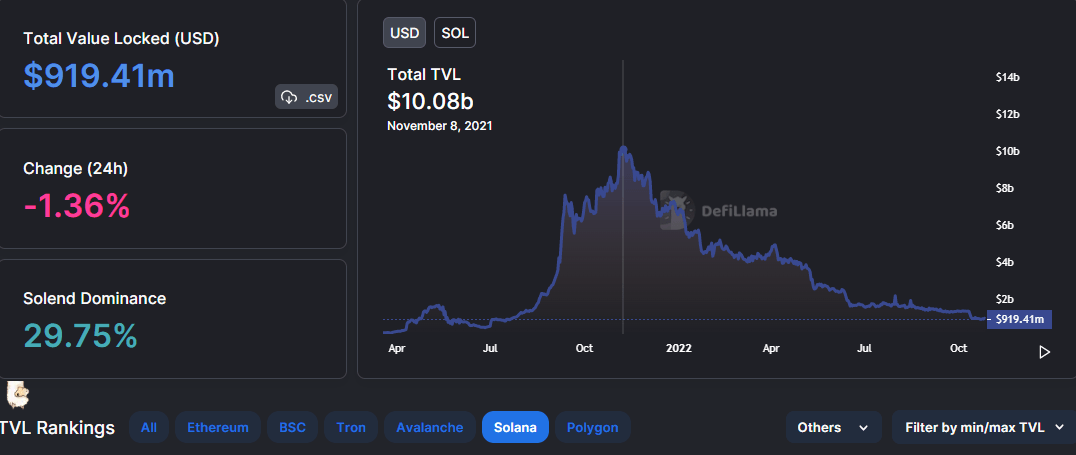This screenshot has width=1076, height=455.
Task: Show Avalanche TVL rankings
Action: [429, 427]
